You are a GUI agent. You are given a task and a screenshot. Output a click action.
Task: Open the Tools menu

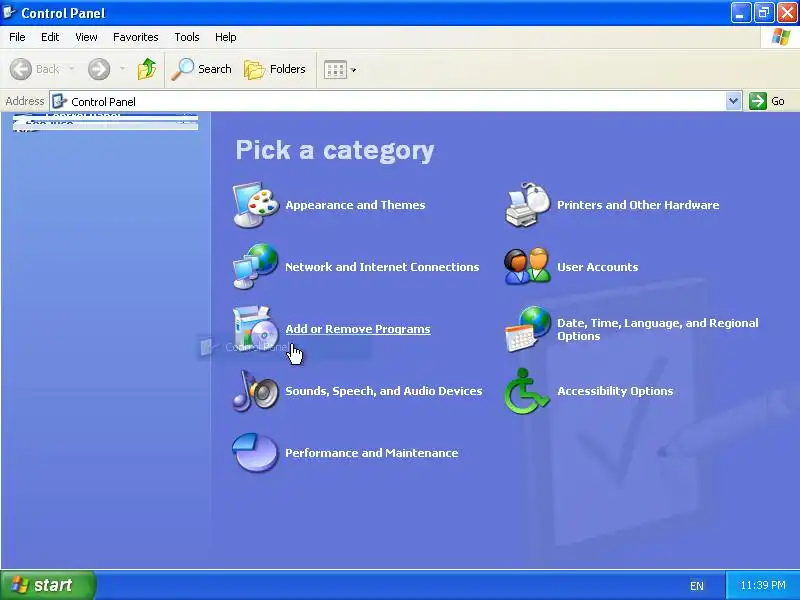(187, 37)
